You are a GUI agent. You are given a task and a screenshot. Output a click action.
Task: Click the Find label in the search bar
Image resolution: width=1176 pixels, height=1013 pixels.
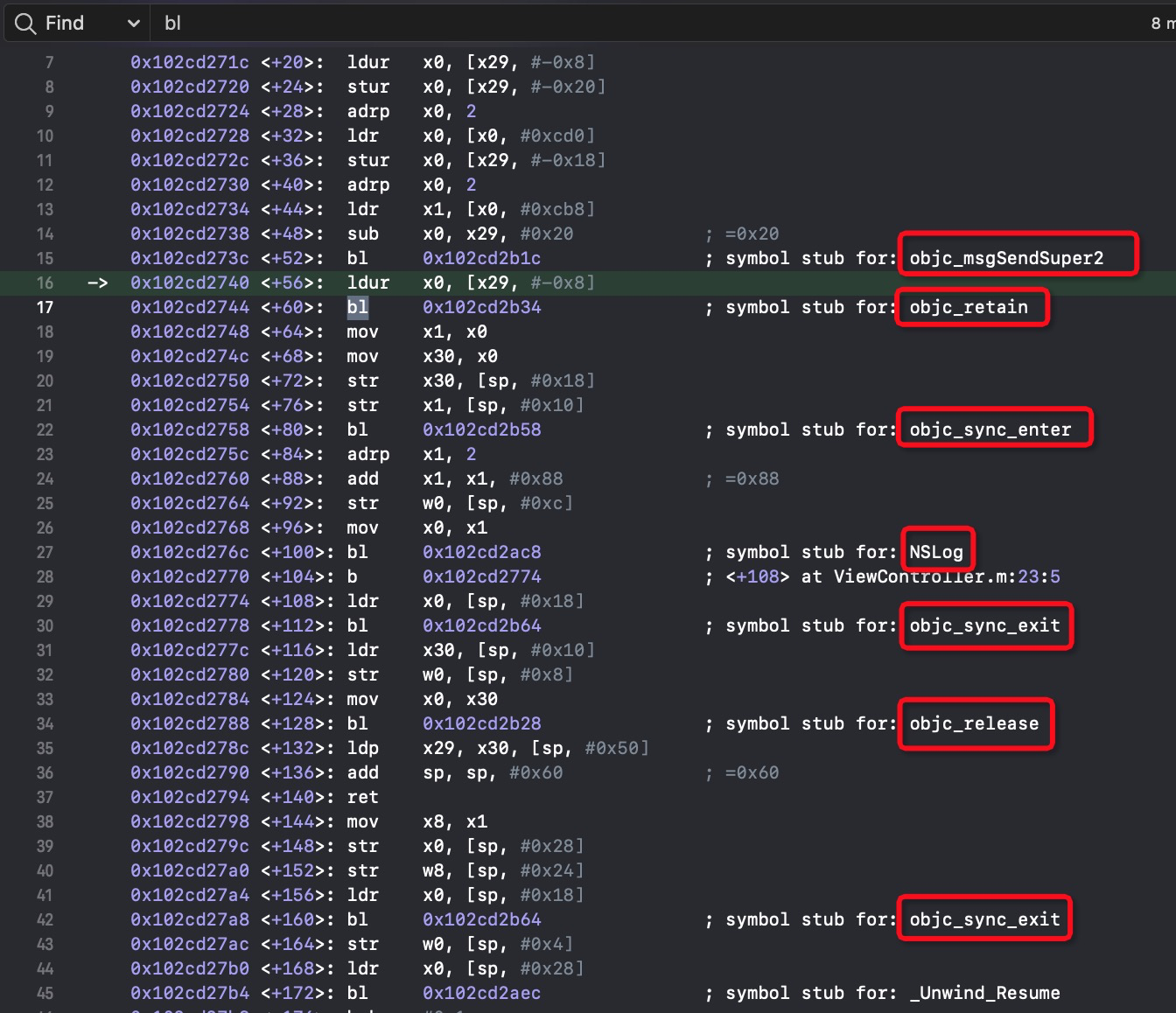(x=65, y=24)
